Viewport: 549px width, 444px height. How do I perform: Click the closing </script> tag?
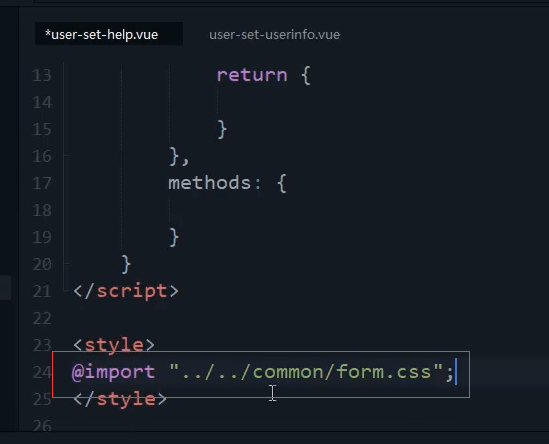click(x=126, y=291)
